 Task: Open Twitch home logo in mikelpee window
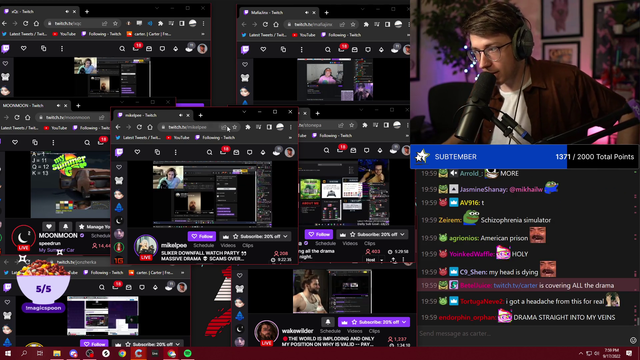(x=119, y=152)
